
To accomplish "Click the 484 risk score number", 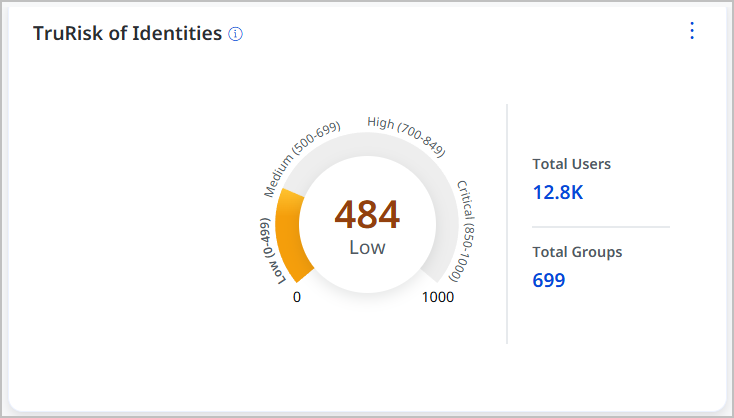I will click(367, 215).
